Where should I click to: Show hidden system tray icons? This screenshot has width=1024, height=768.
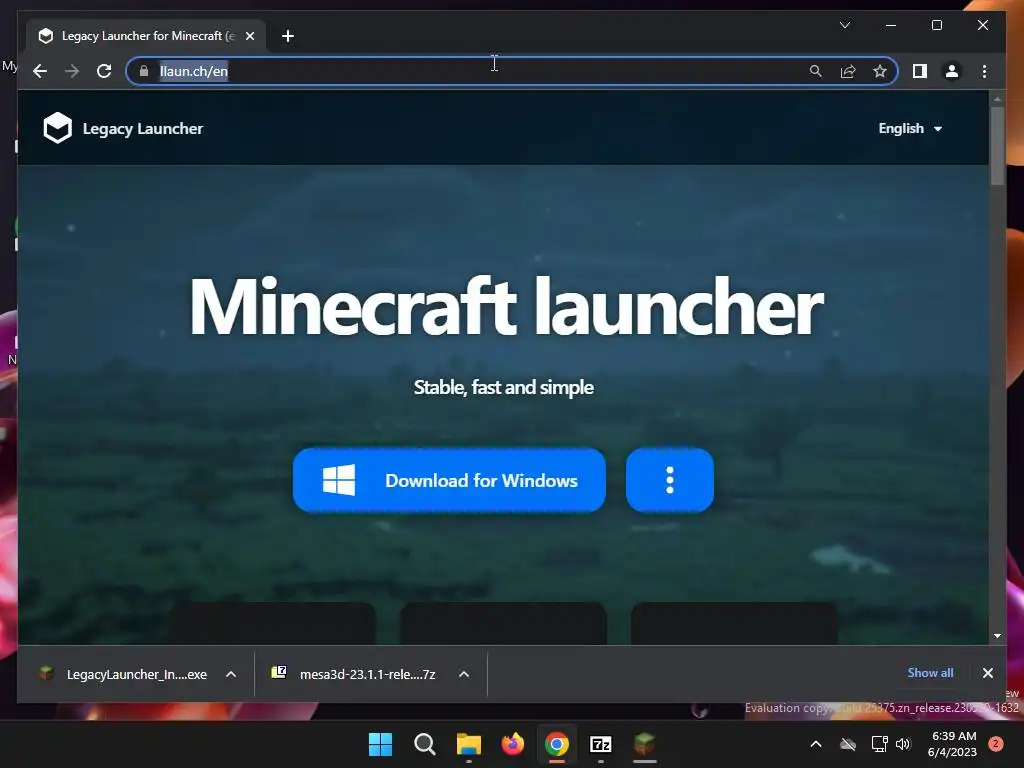[x=816, y=744]
